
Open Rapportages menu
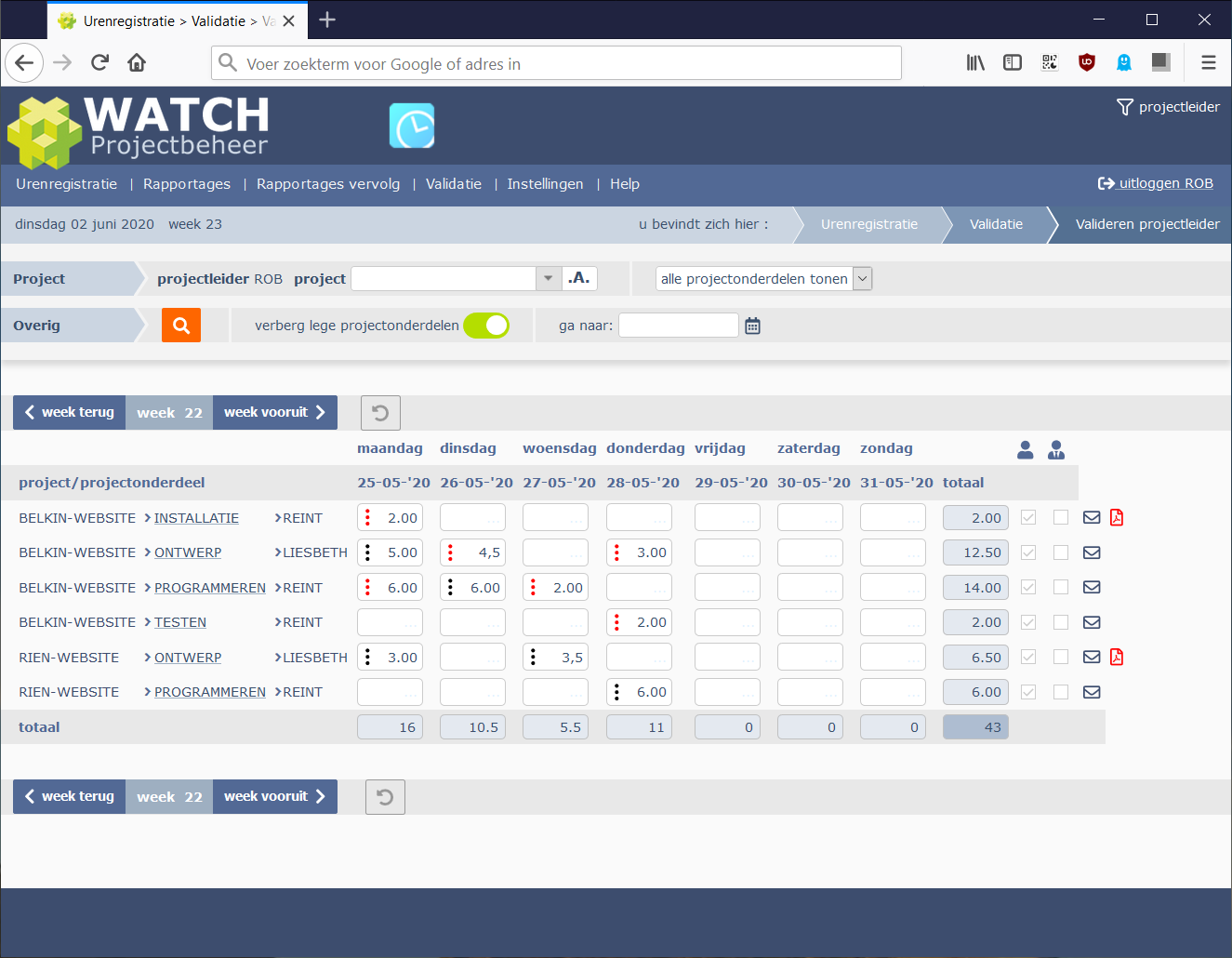187,184
